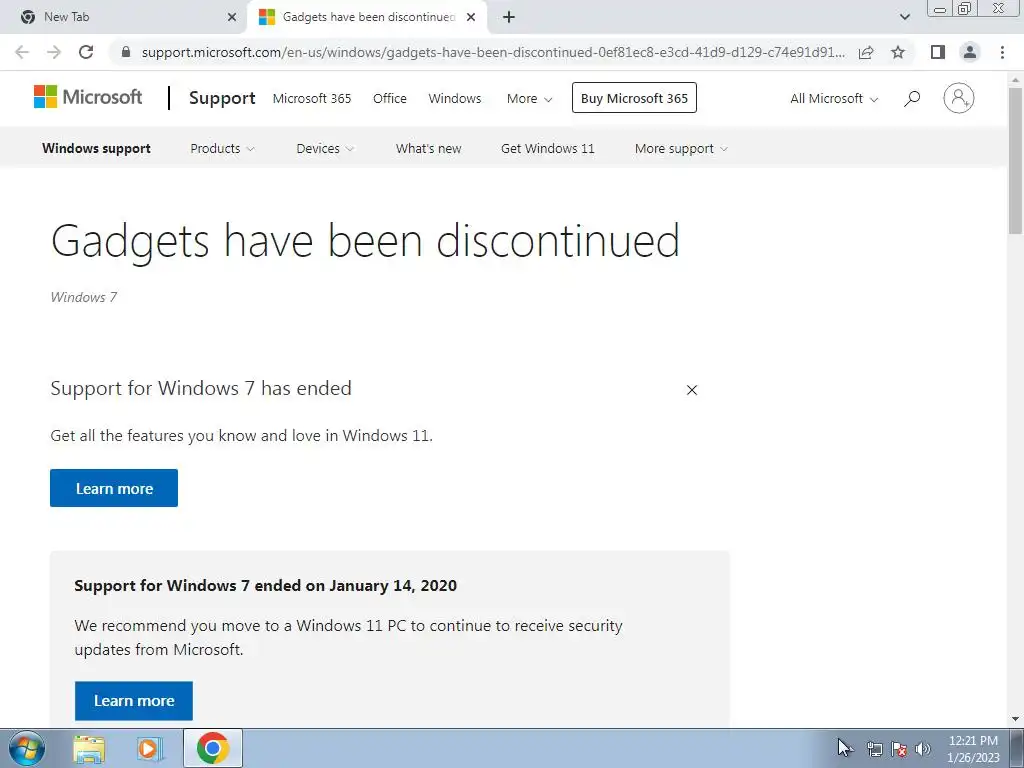Screen dimensions: 1024x768
Task: View site info via the padlock icon
Action: 126,52
